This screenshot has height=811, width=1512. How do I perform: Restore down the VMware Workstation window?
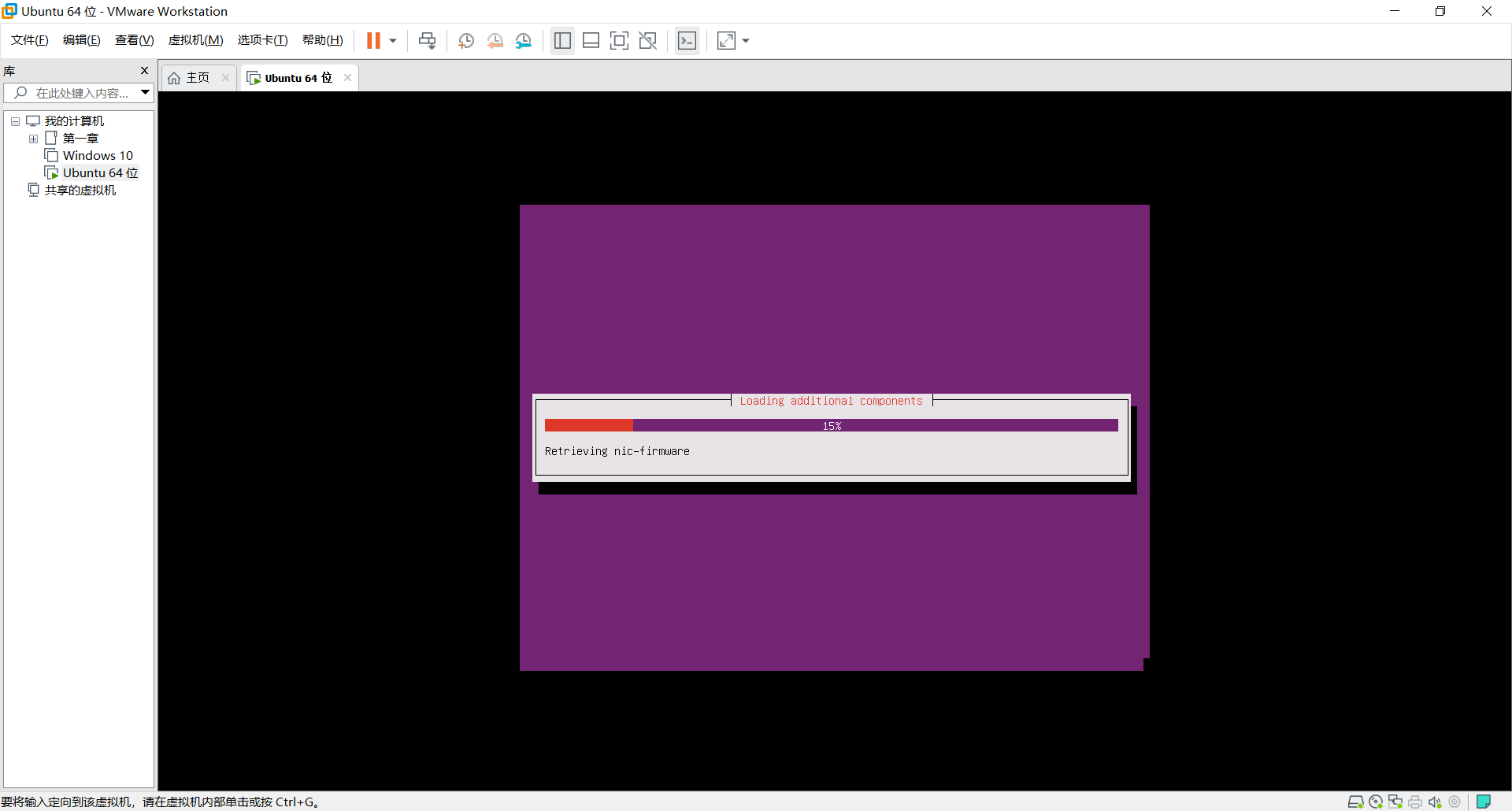1440,11
